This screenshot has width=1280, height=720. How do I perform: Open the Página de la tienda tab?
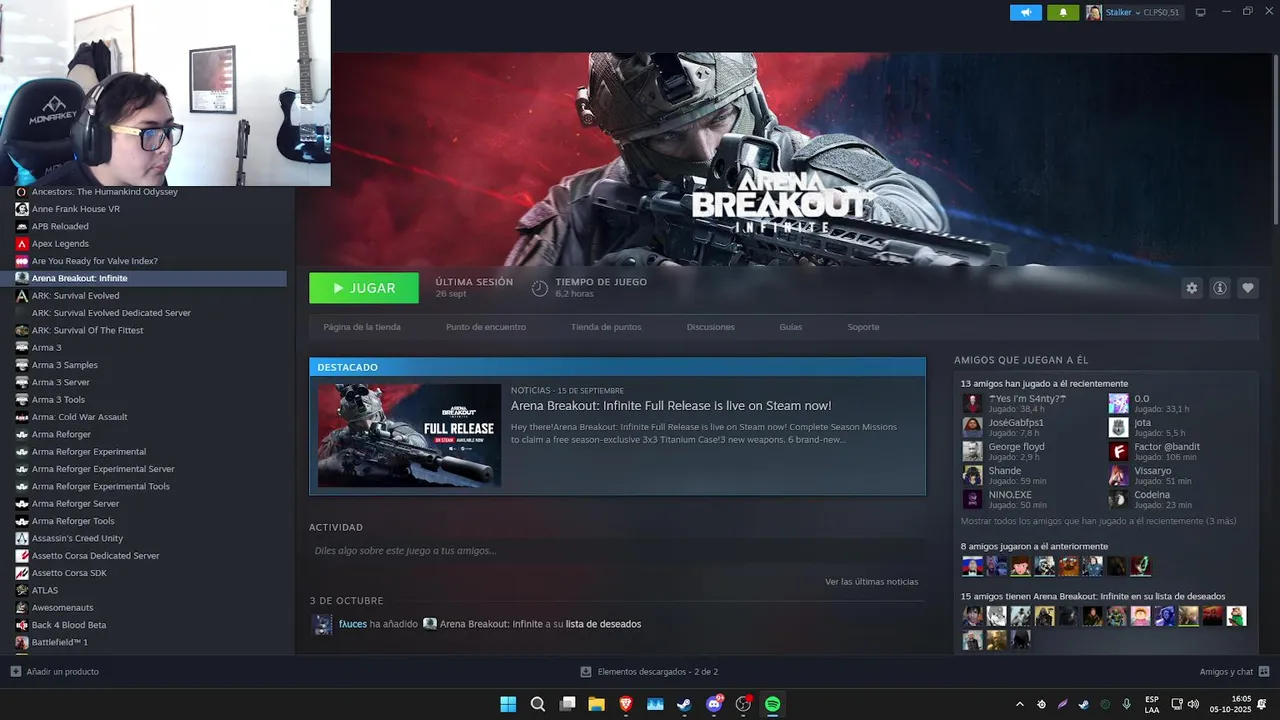click(362, 327)
